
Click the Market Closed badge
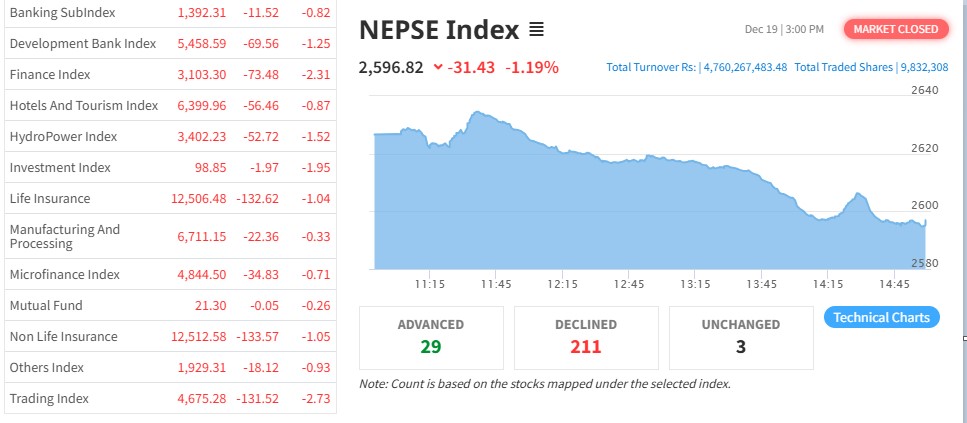[x=895, y=29]
